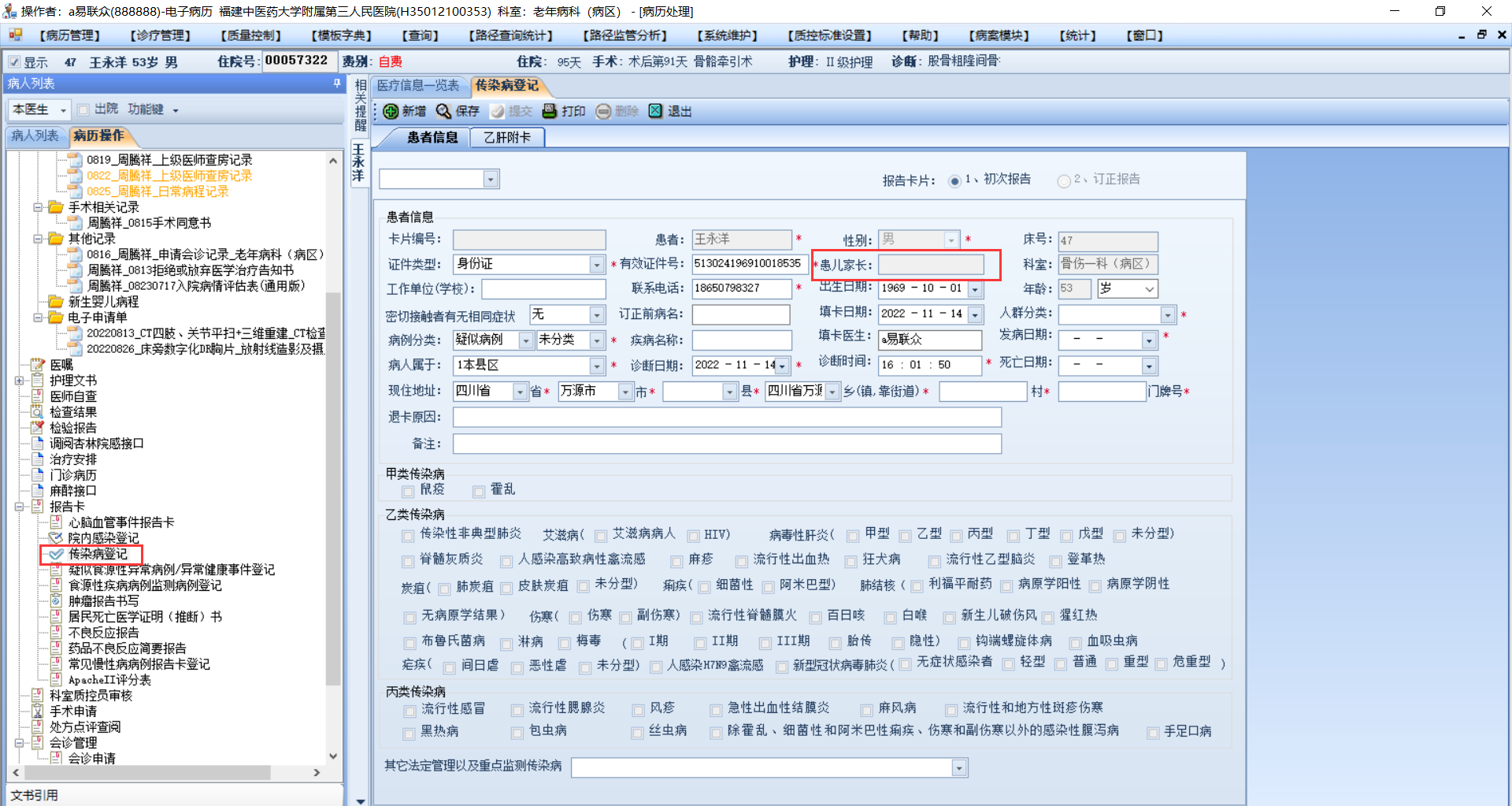Open the 质量控制 menu

250,35
